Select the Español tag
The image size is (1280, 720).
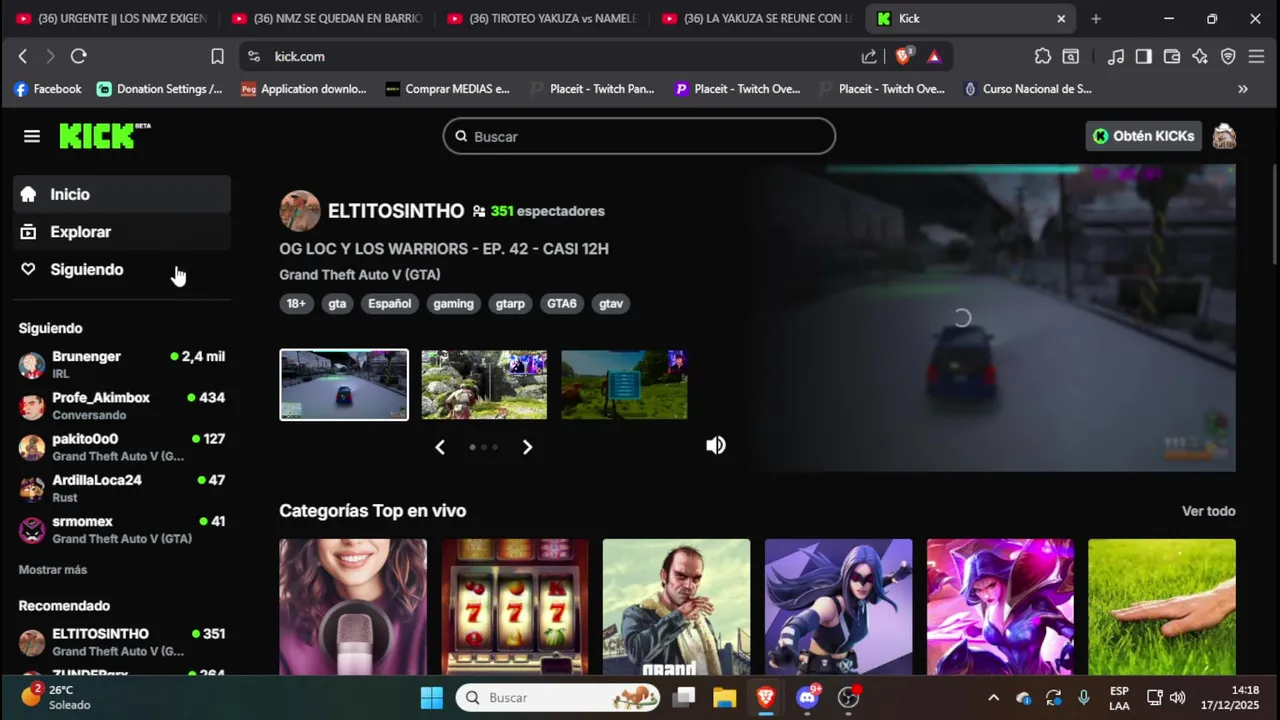(x=390, y=304)
